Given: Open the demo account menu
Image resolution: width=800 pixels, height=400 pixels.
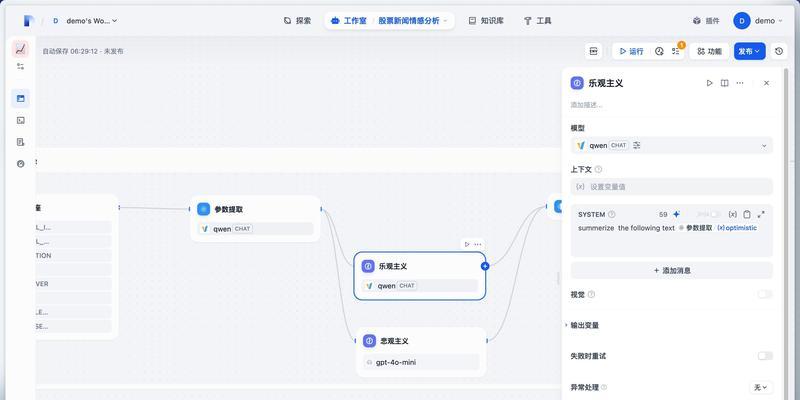Looking at the screenshot, I should [758, 21].
